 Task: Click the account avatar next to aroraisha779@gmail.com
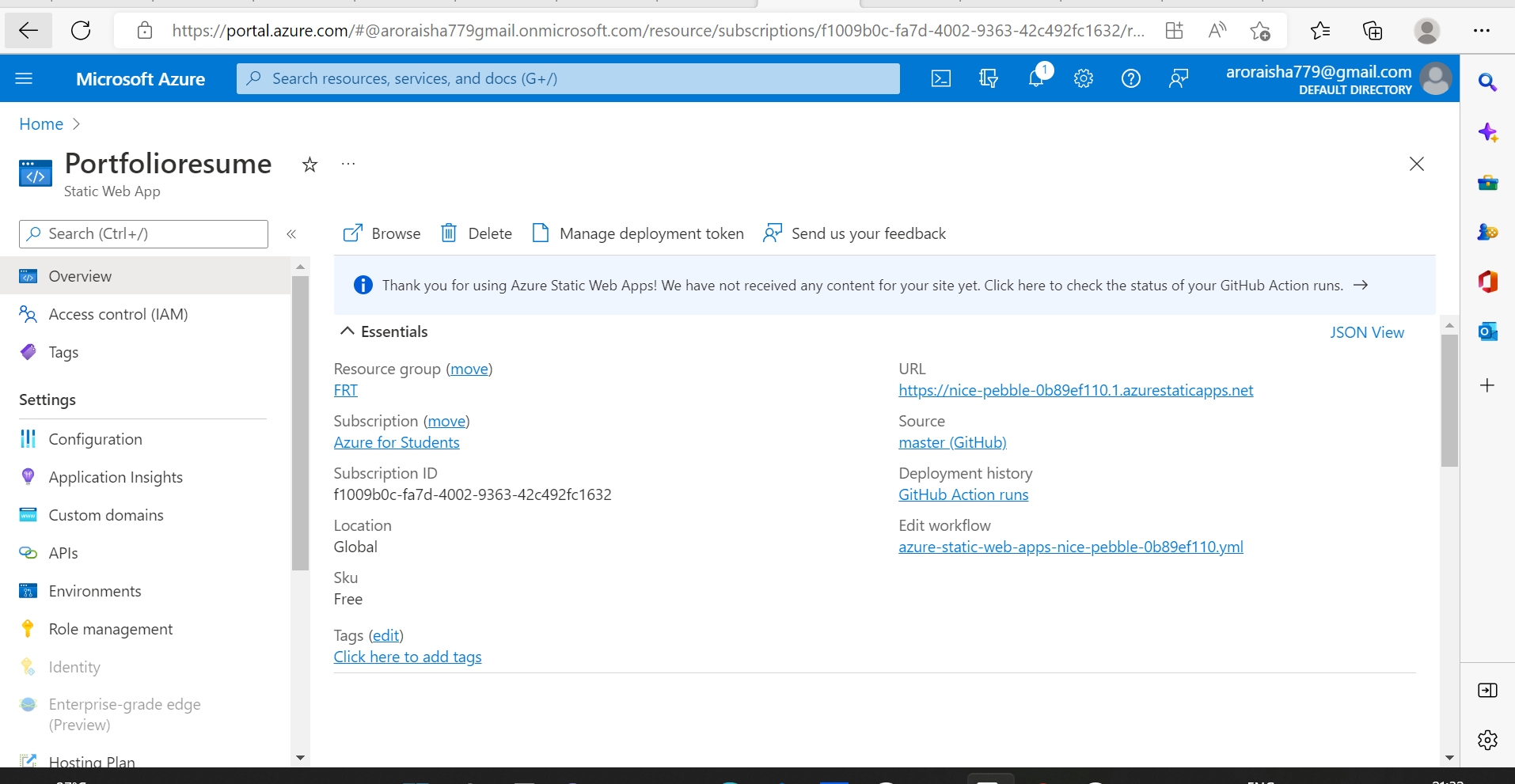(x=1435, y=78)
